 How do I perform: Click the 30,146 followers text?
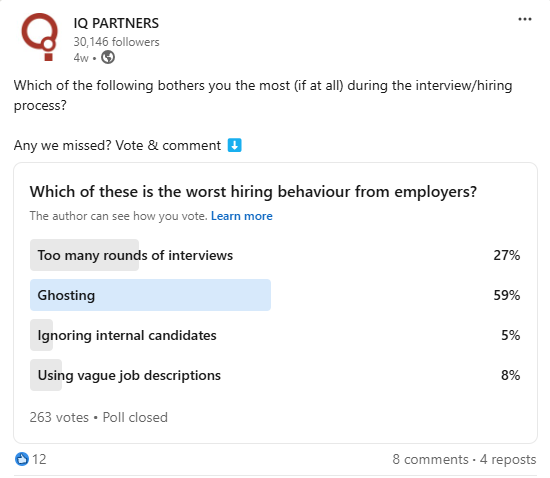pyautogui.click(x=116, y=42)
